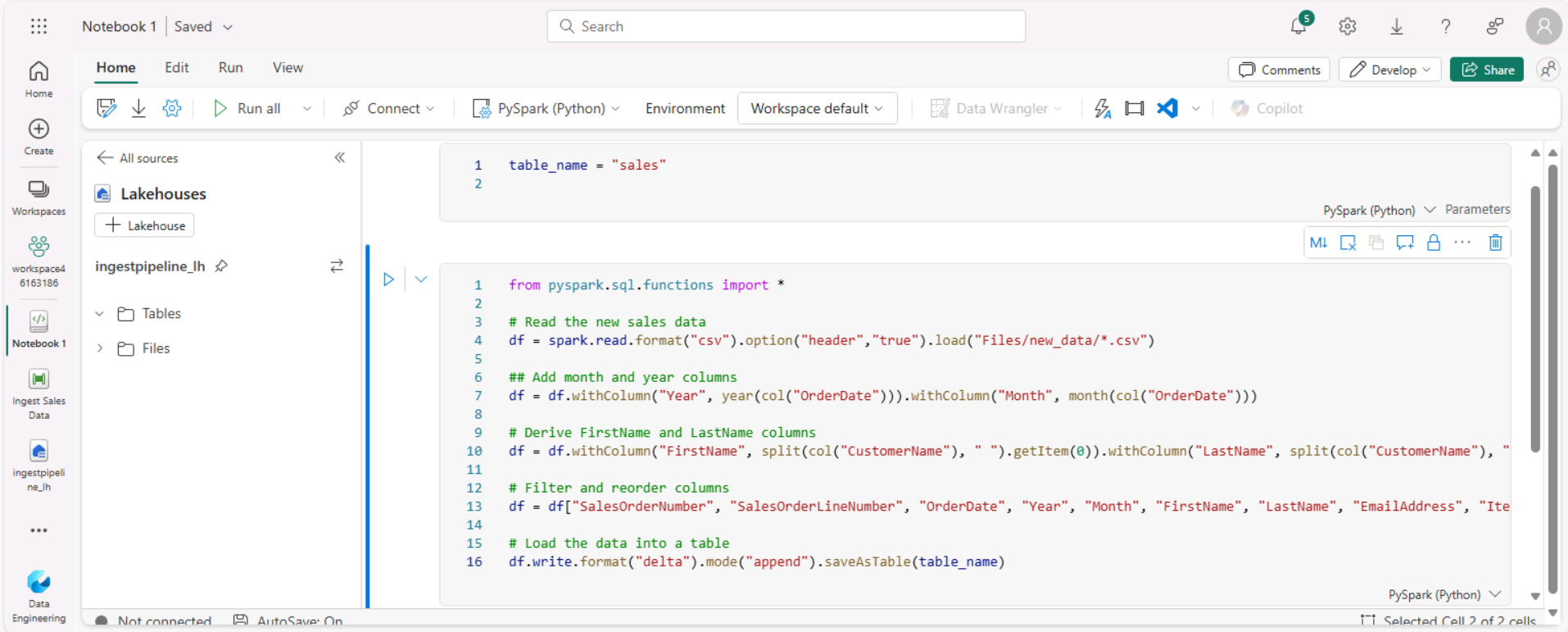Click the swap lakehouse arrows icon
This screenshot has width=1568, height=632.
[337, 266]
